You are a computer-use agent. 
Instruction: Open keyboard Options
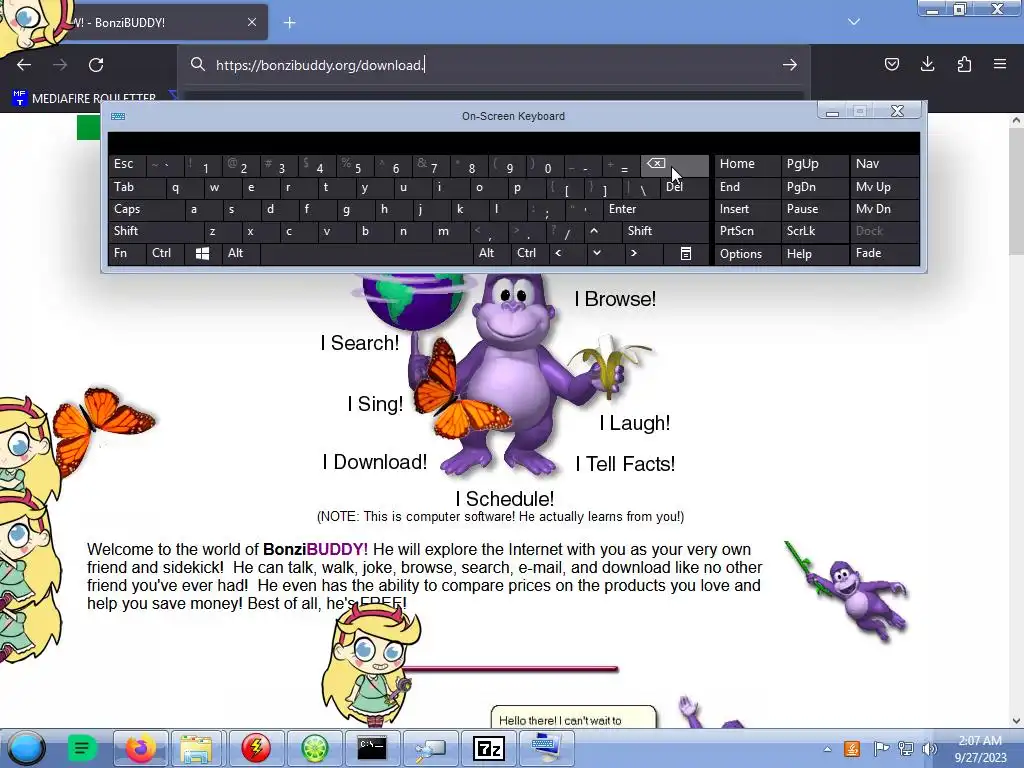747,253
